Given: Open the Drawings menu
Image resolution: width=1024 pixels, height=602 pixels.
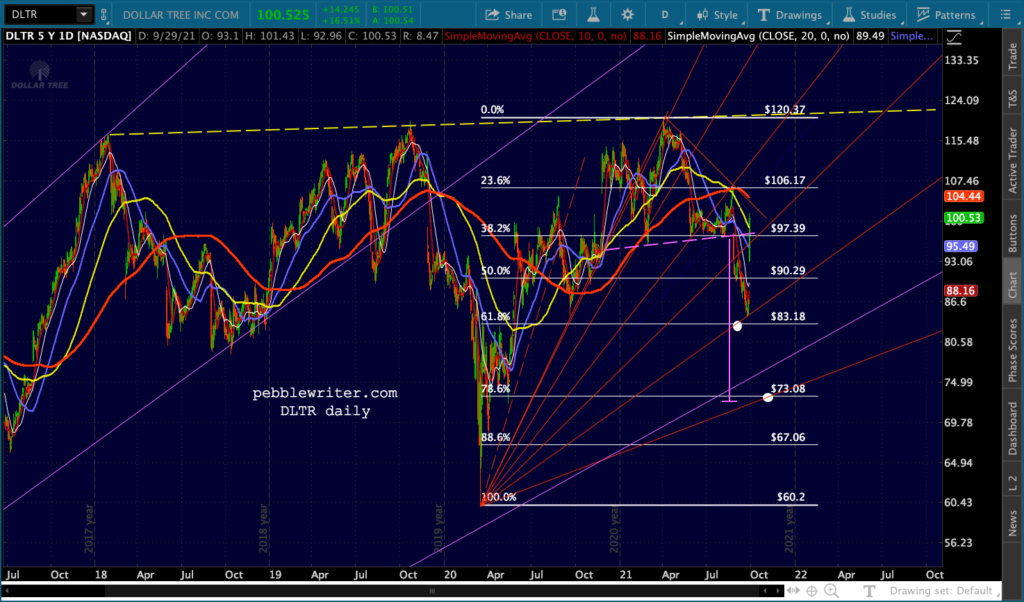Looking at the screenshot, I should pos(790,14).
